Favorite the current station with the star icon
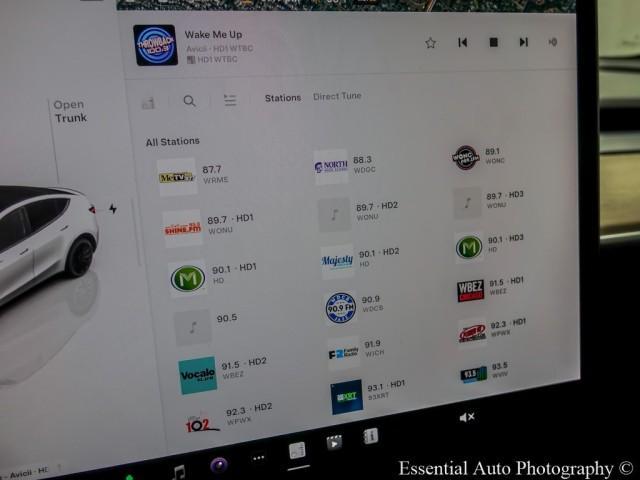Image resolution: width=640 pixels, height=480 pixels. (x=430, y=43)
